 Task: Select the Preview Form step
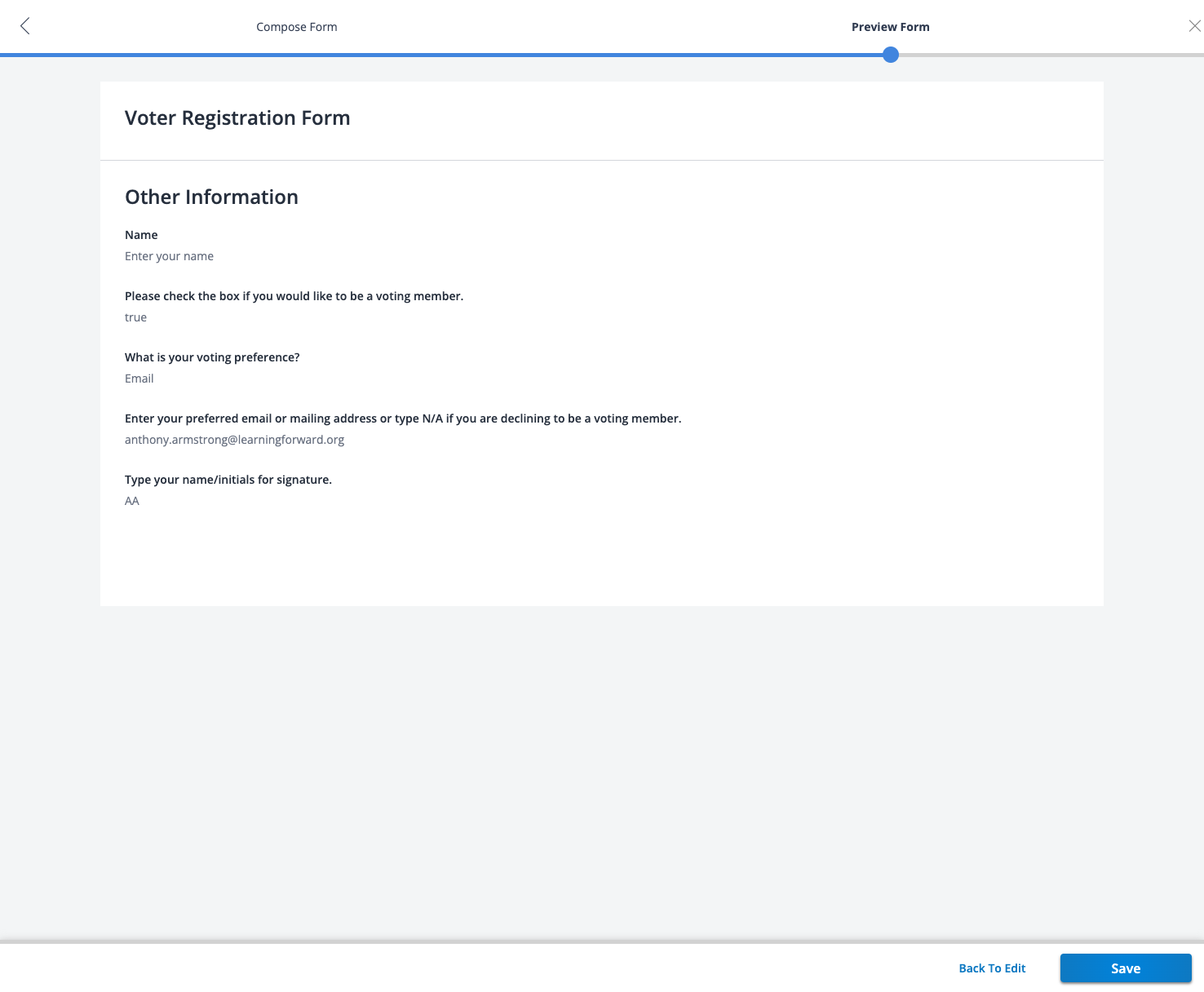click(x=891, y=27)
